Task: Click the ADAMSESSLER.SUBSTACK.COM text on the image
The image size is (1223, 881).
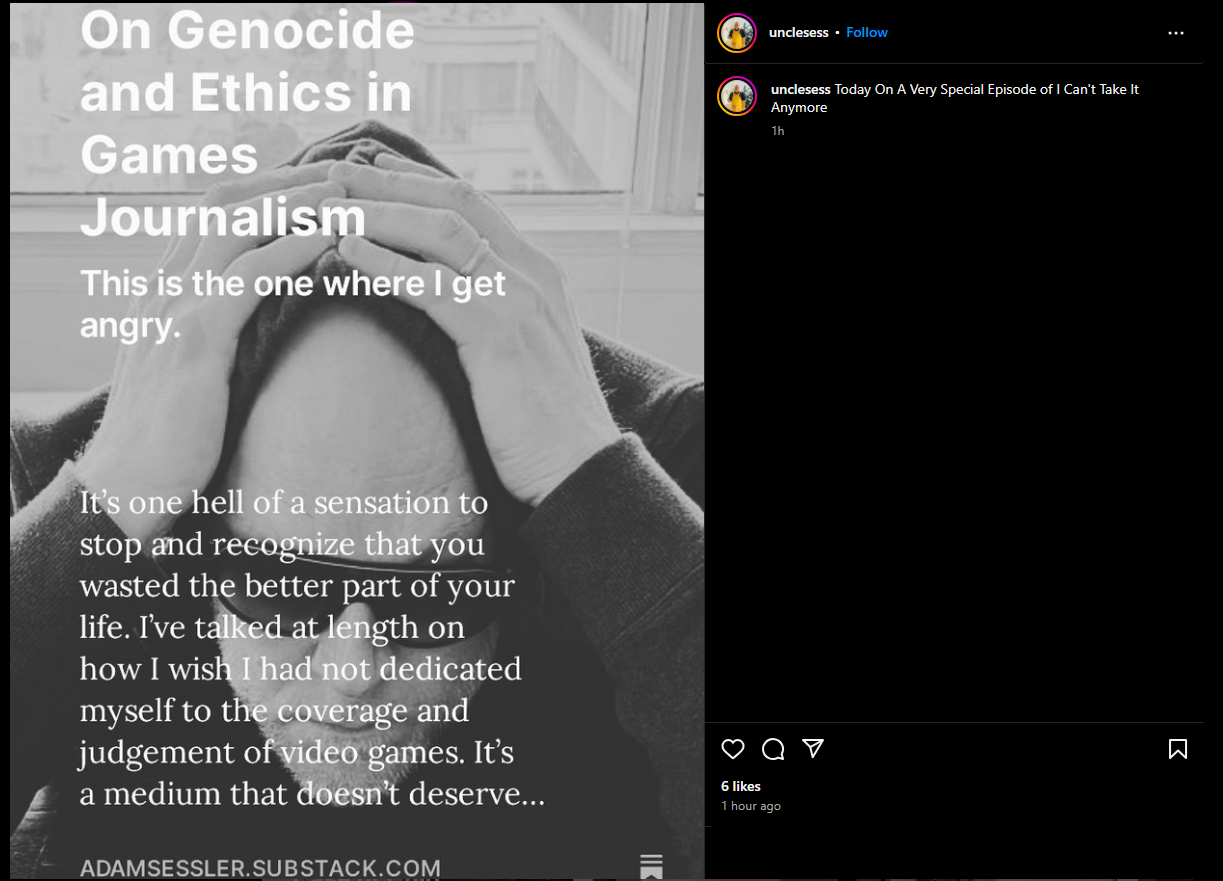Action: click(260, 867)
